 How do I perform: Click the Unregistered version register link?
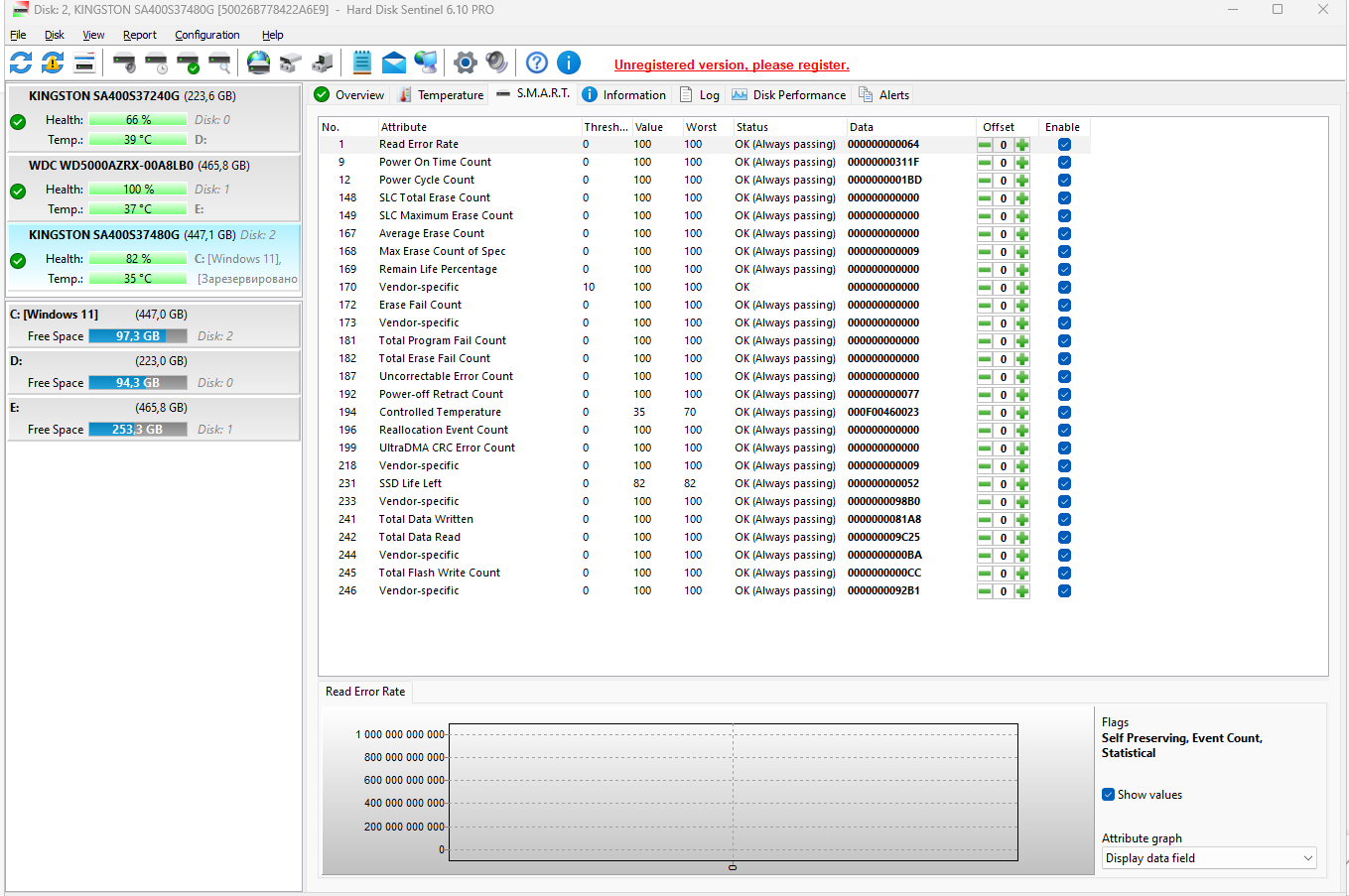point(732,65)
